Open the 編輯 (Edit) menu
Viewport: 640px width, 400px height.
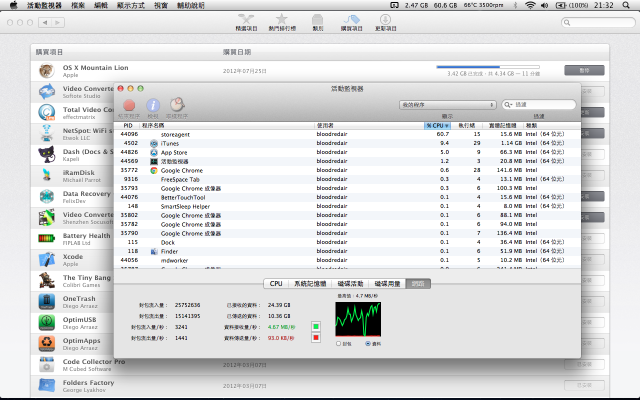click(x=101, y=5)
